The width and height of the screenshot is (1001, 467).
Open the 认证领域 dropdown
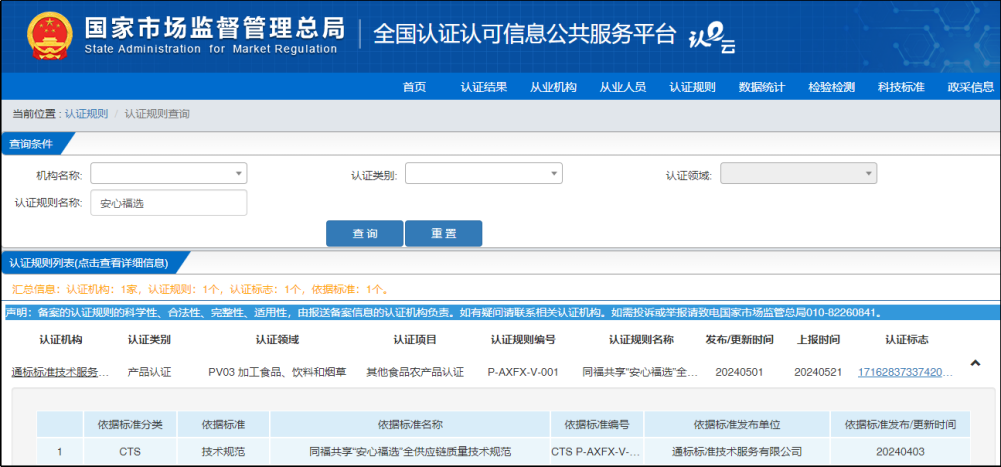tap(798, 174)
